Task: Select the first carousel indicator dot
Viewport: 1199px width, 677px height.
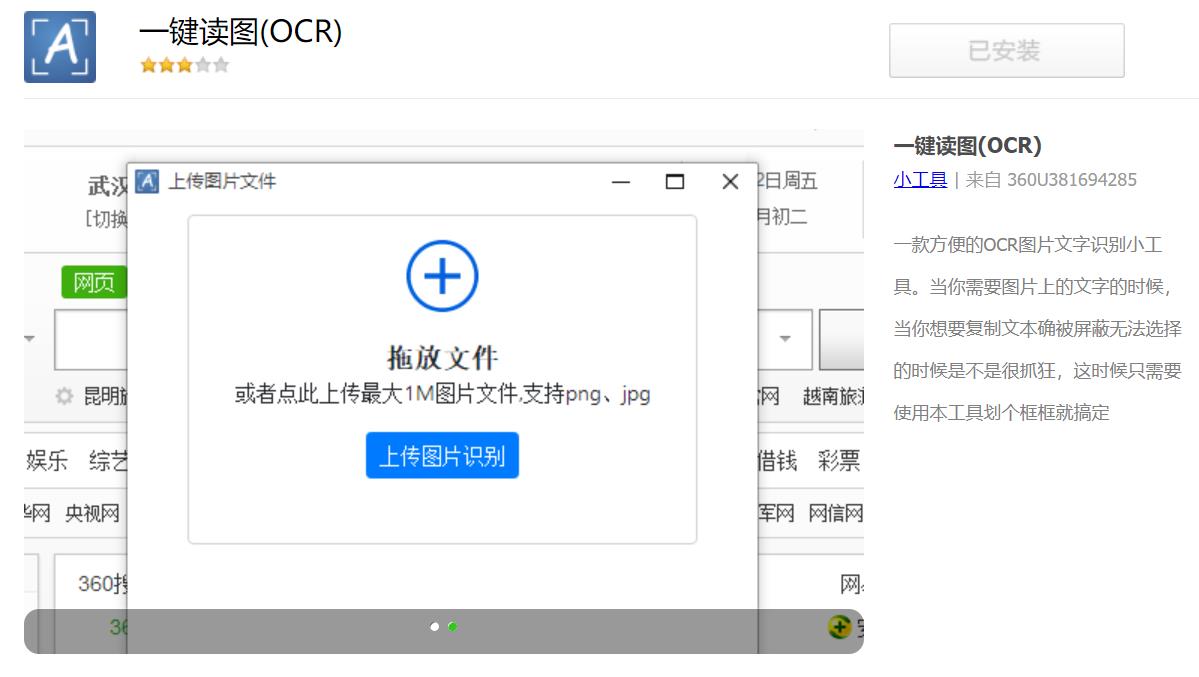Action: (435, 627)
